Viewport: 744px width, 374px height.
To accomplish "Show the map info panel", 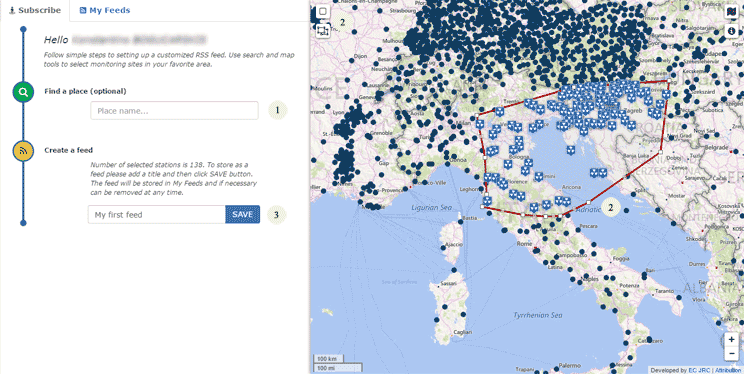I will 731,31.
